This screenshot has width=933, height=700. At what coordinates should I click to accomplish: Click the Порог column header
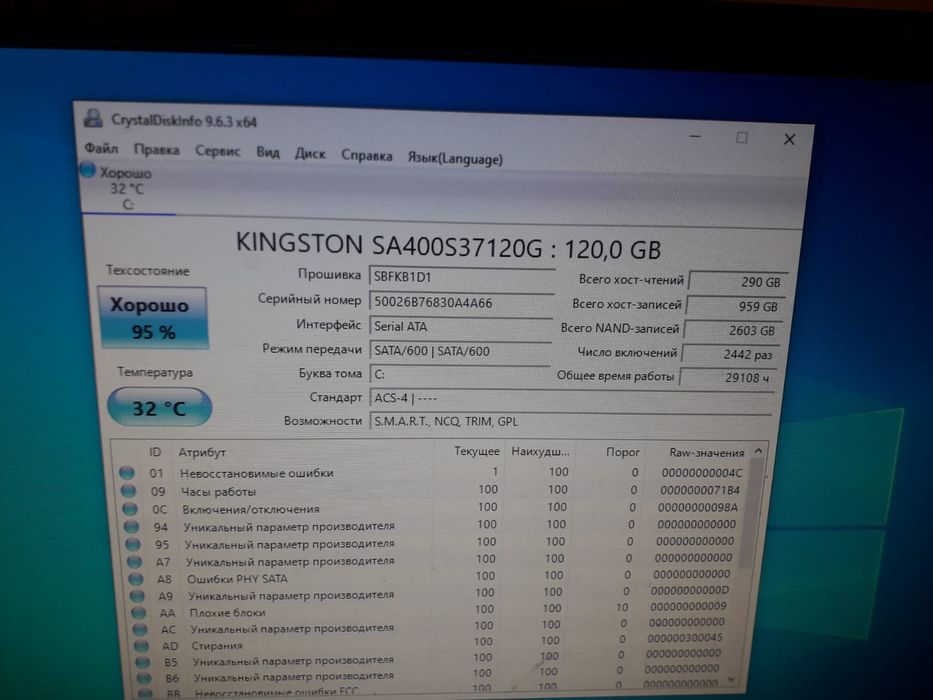coord(622,452)
